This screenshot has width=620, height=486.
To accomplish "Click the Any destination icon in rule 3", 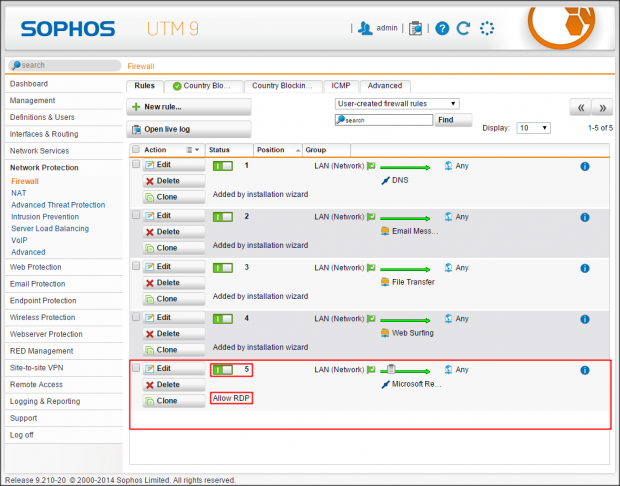I will pos(448,268).
